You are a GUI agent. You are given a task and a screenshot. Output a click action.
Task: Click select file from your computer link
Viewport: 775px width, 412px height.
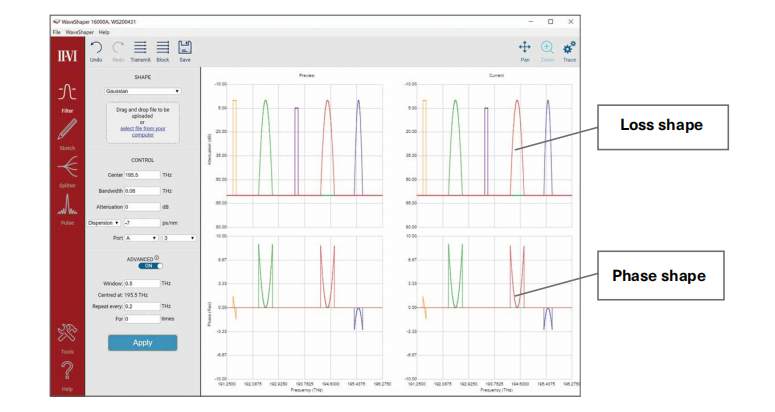tap(143, 131)
